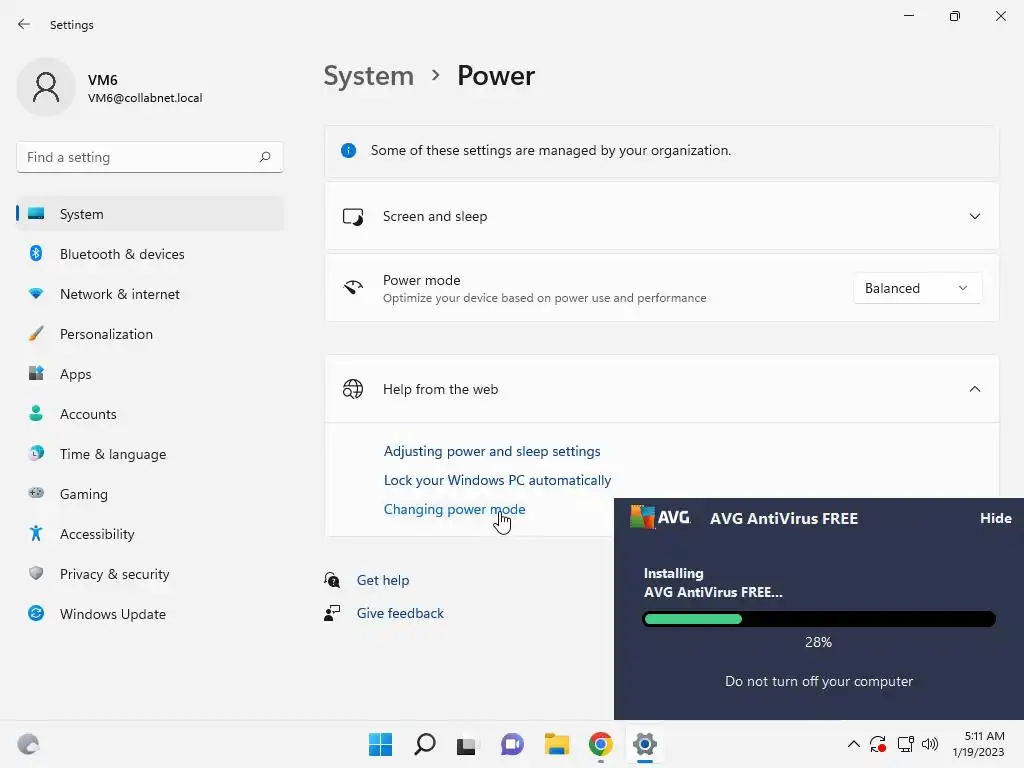Click the Get help headset icon
Viewport: 1024px width, 768px height.
click(332, 580)
